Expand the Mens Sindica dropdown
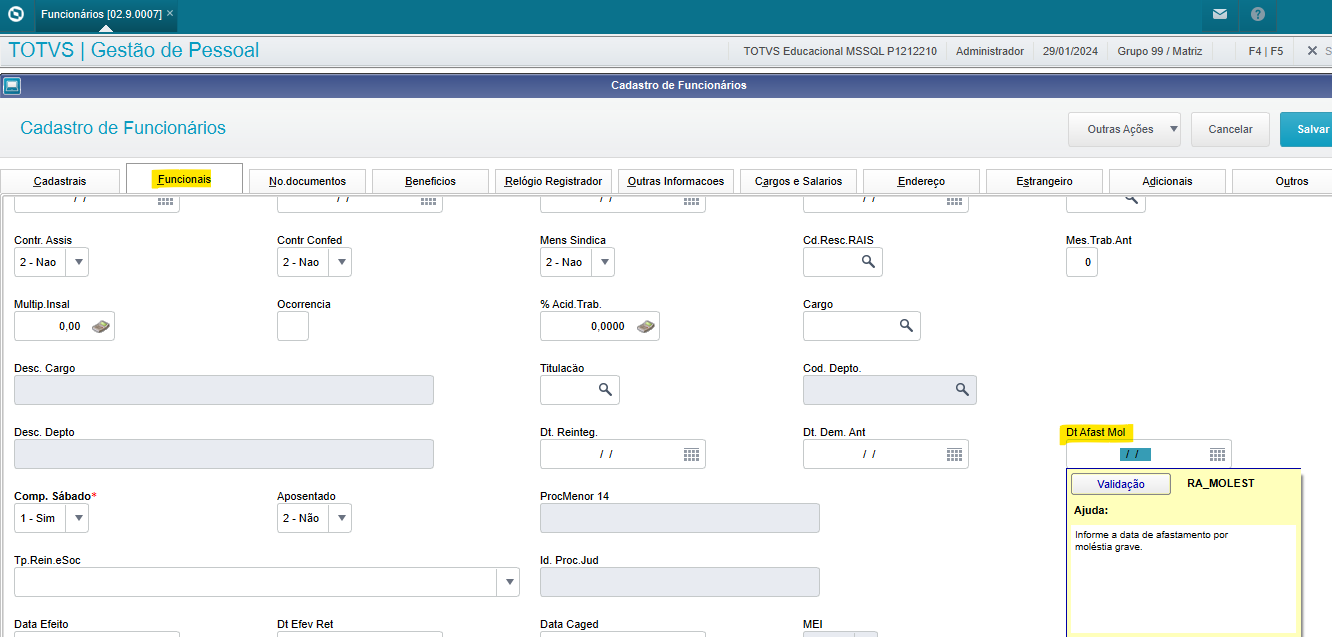Screen dimensions: 1332x637 [603, 262]
